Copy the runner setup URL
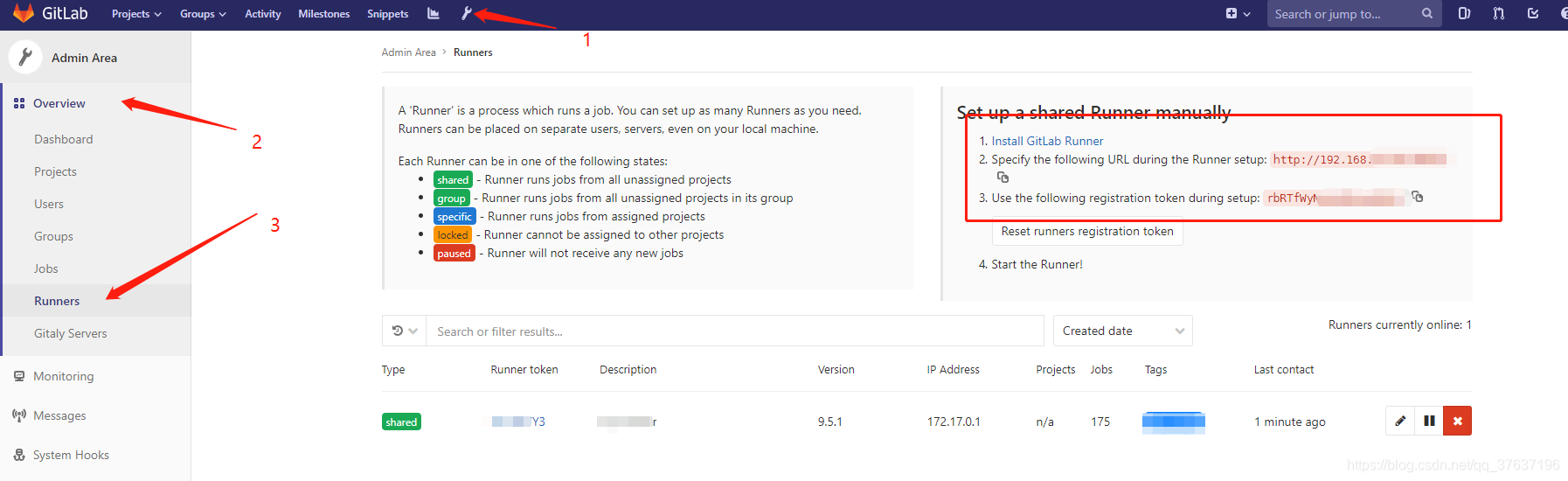 pos(1003,178)
